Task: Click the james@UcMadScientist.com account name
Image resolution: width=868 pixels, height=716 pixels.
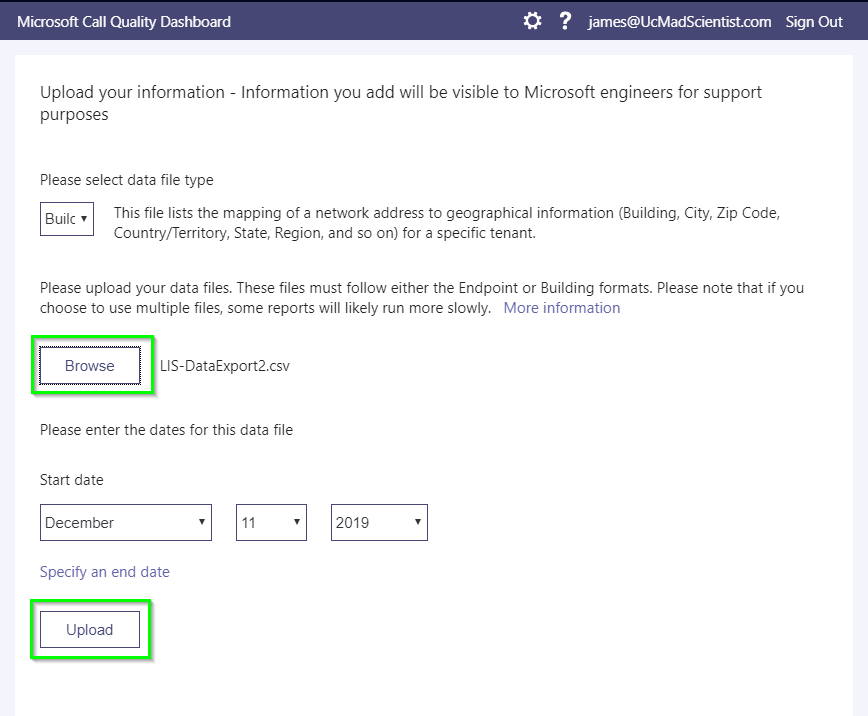Action: [679, 22]
